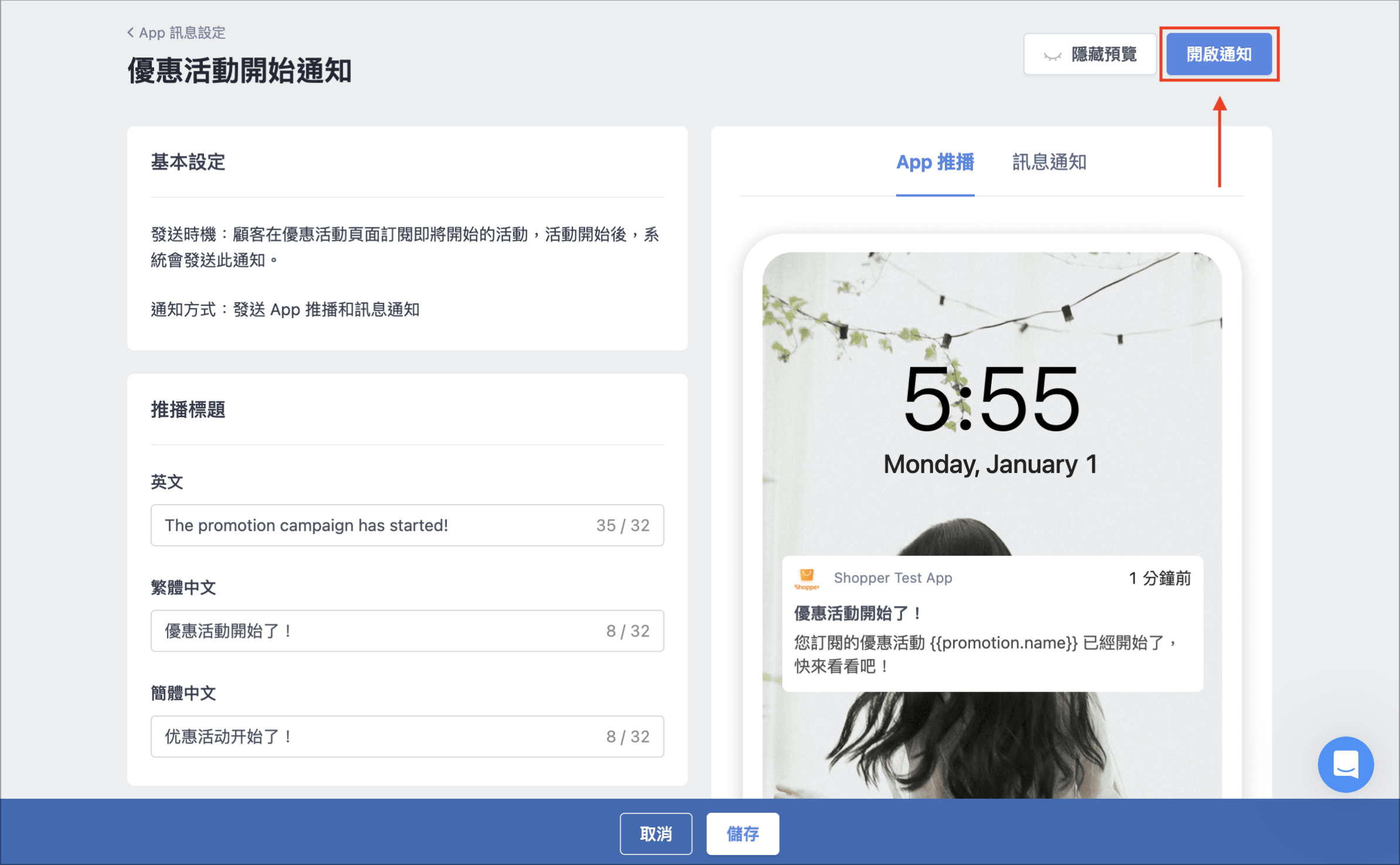Click the 1 分鐘前 timestamp

point(1160,578)
